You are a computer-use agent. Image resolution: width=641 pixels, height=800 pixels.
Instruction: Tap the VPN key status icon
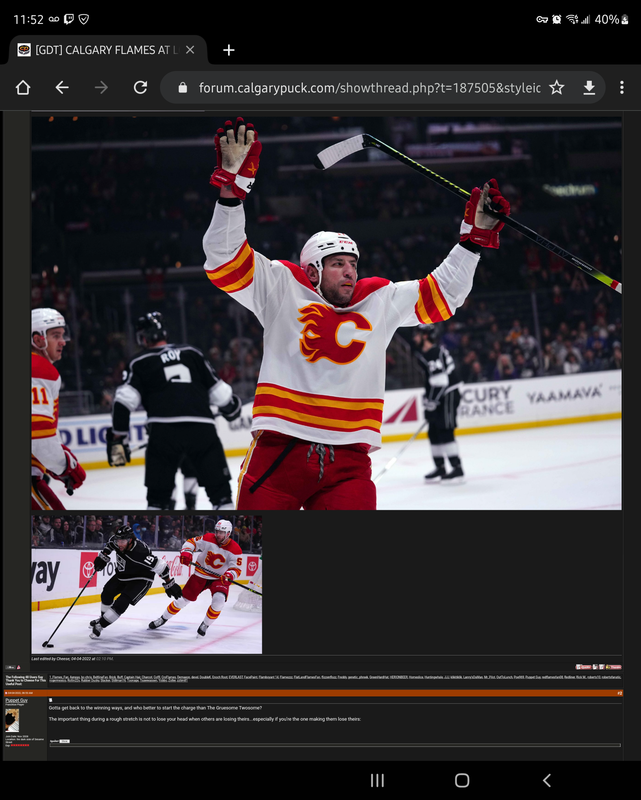[x=542, y=19]
